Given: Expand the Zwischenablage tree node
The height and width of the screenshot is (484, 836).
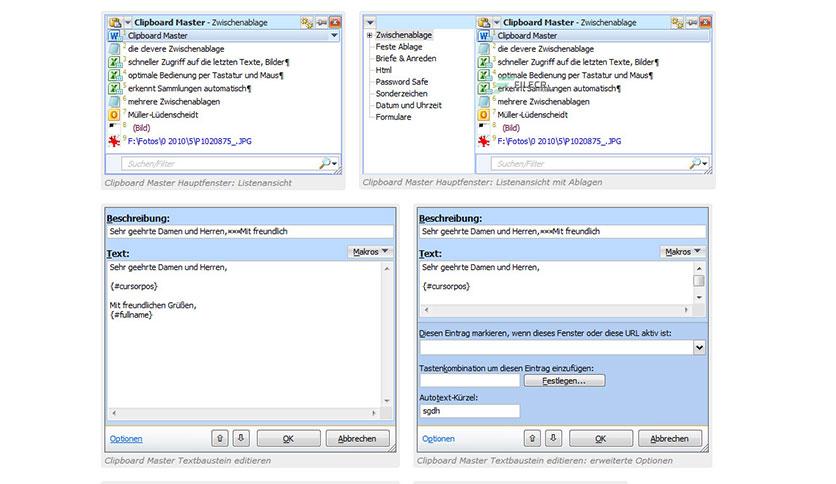Looking at the screenshot, I should pos(369,35).
